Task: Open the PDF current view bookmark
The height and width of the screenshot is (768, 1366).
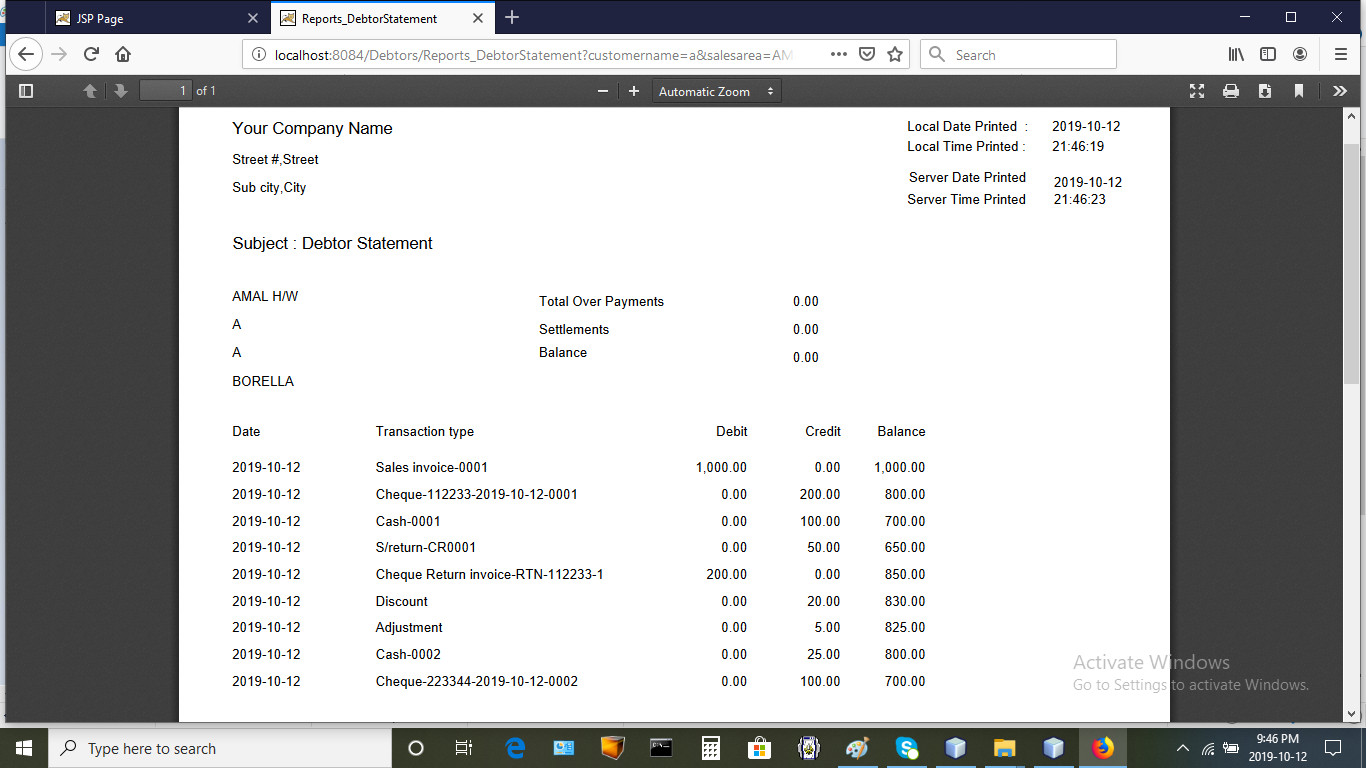Action: point(1299,91)
